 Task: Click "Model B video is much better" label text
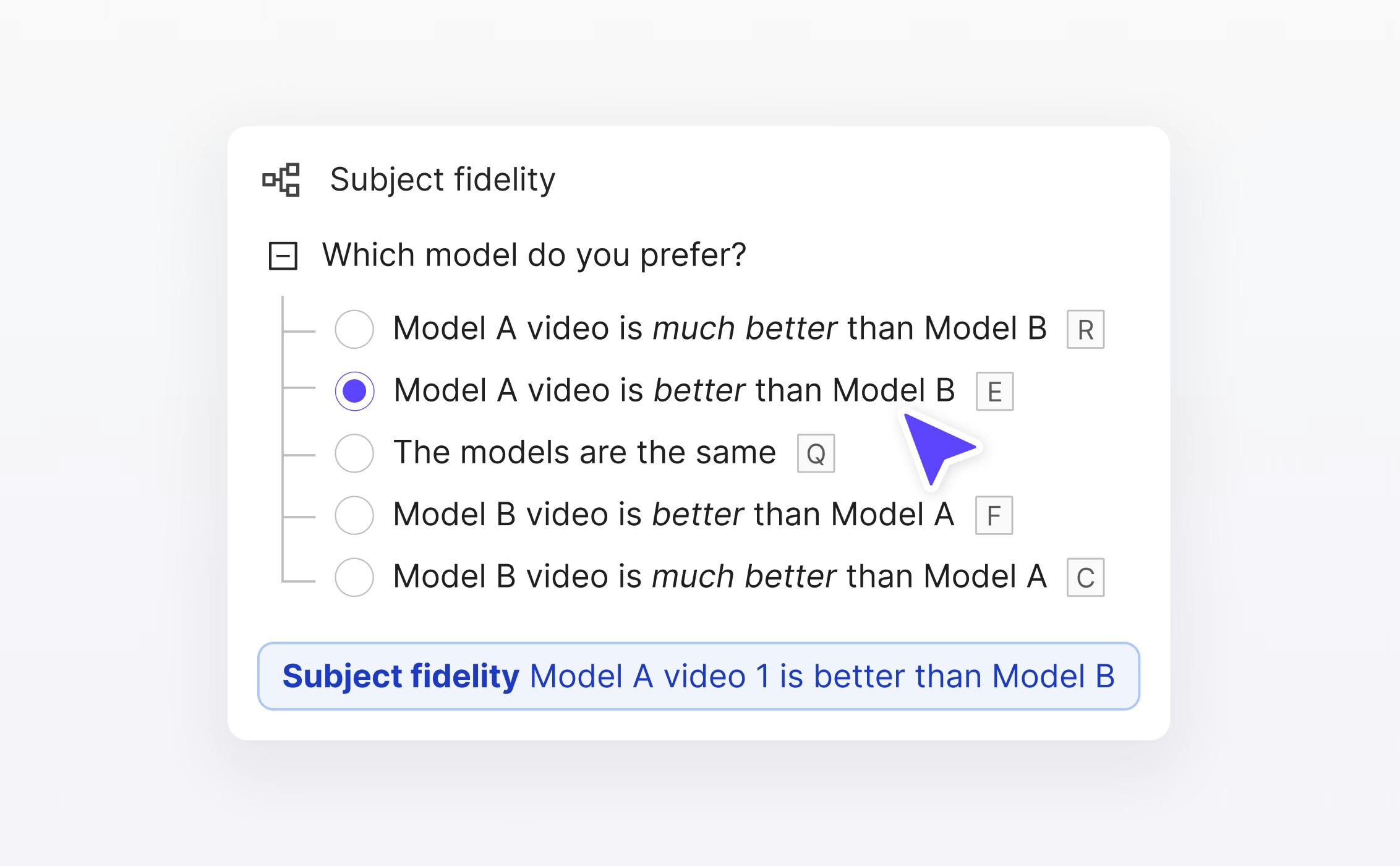tap(719, 577)
